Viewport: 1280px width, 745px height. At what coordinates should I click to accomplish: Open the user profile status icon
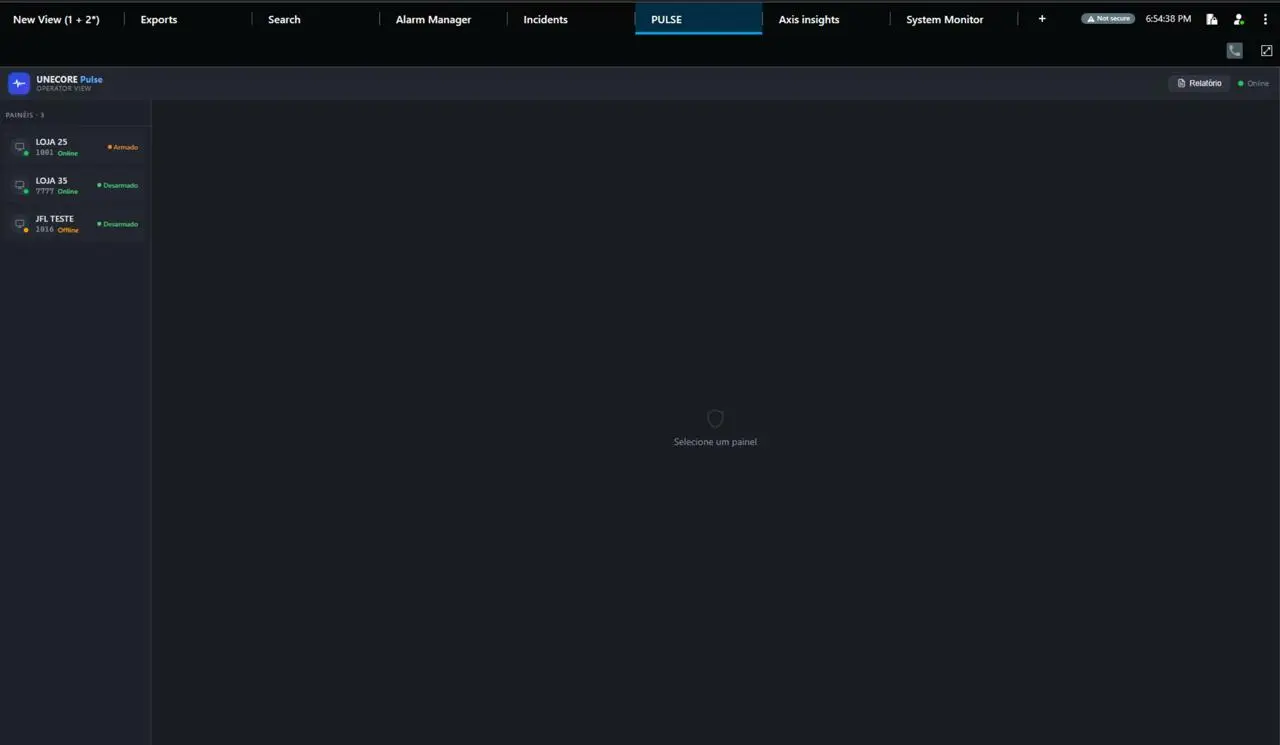pyautogui.click(x=1239, y=19)
